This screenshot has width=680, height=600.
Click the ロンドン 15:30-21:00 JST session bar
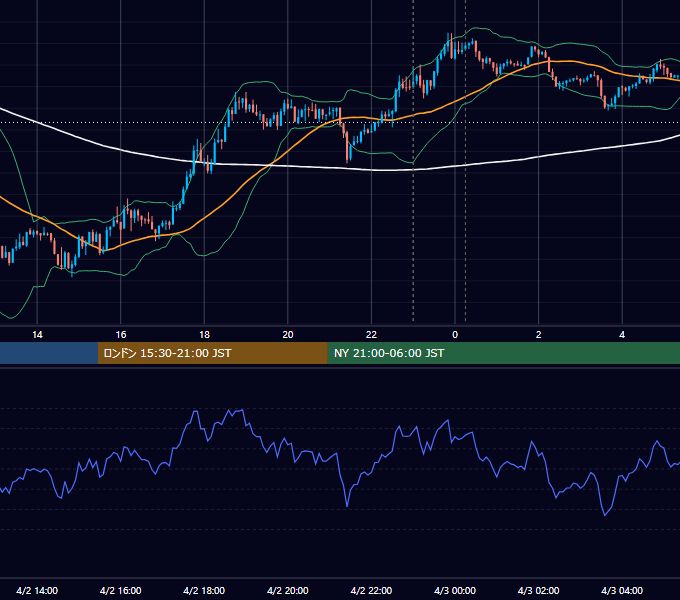212,353
